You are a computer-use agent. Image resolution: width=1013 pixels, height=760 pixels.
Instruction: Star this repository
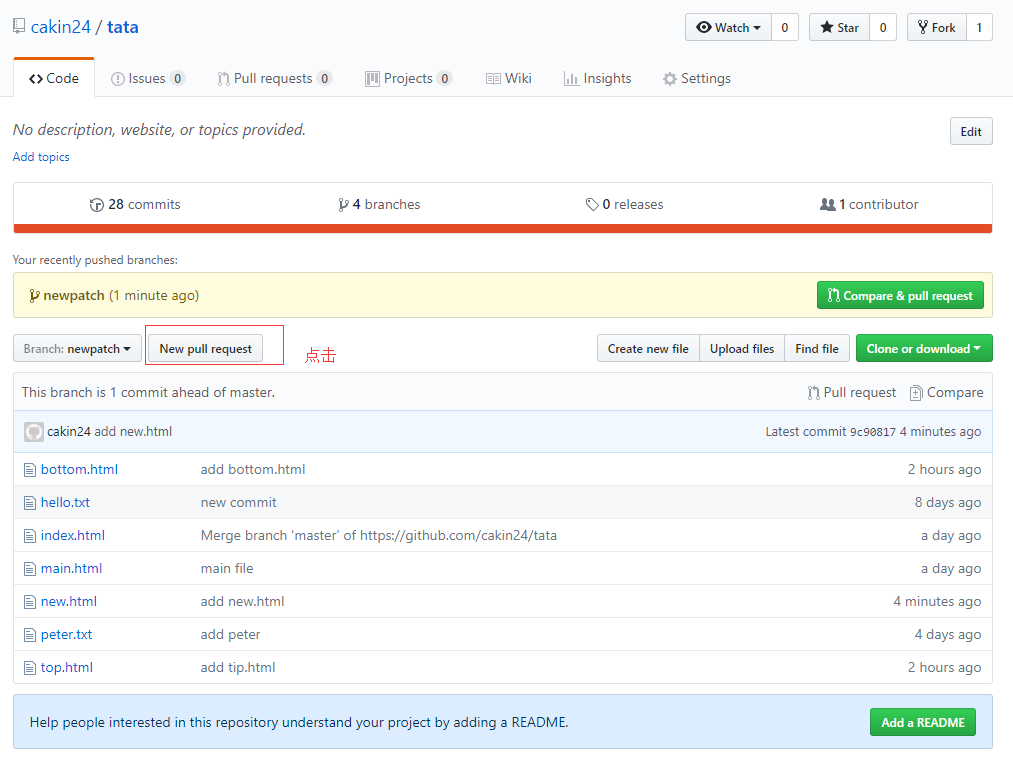(839, 27)
